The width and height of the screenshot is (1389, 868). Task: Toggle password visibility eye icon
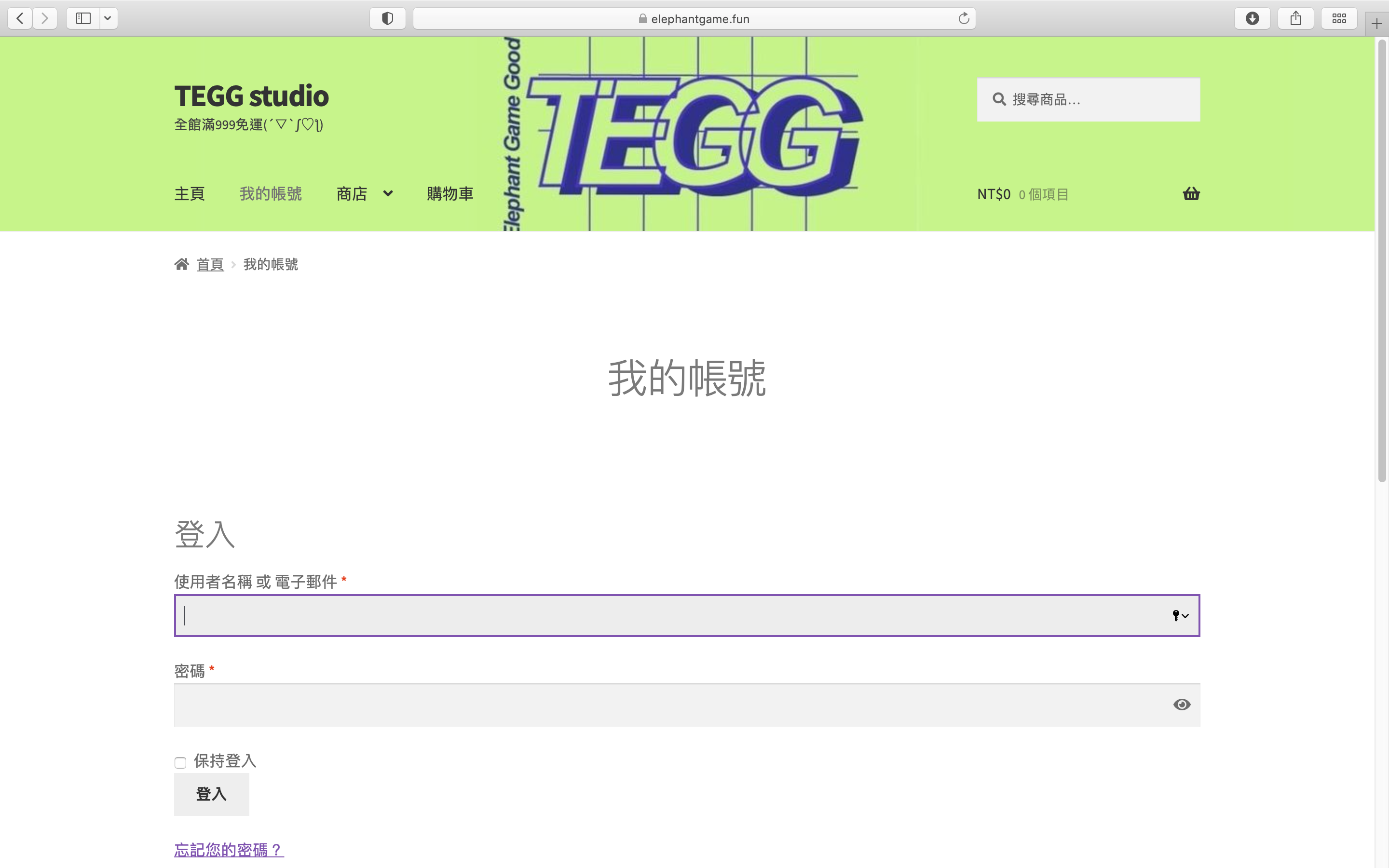[1181, 705]
